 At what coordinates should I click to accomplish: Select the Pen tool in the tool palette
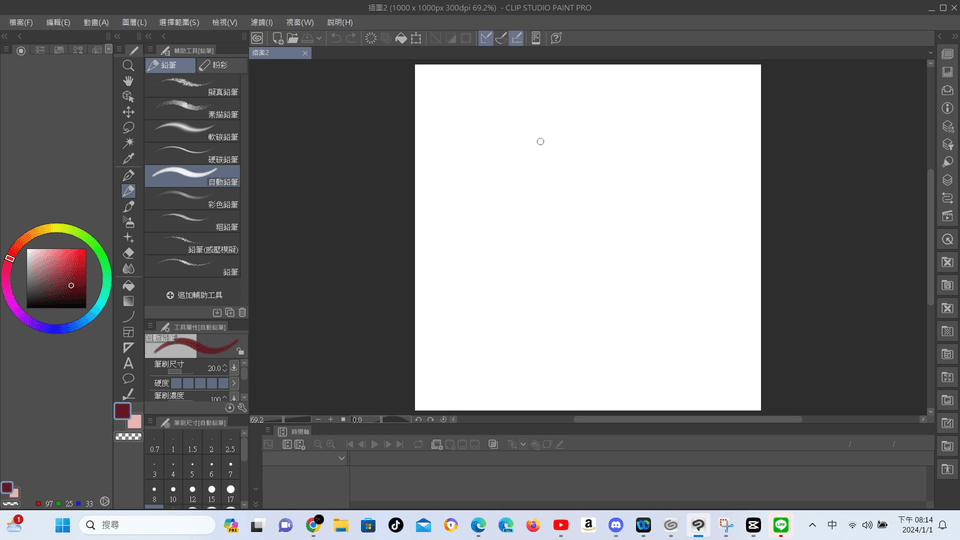click(x=128, y=176)
